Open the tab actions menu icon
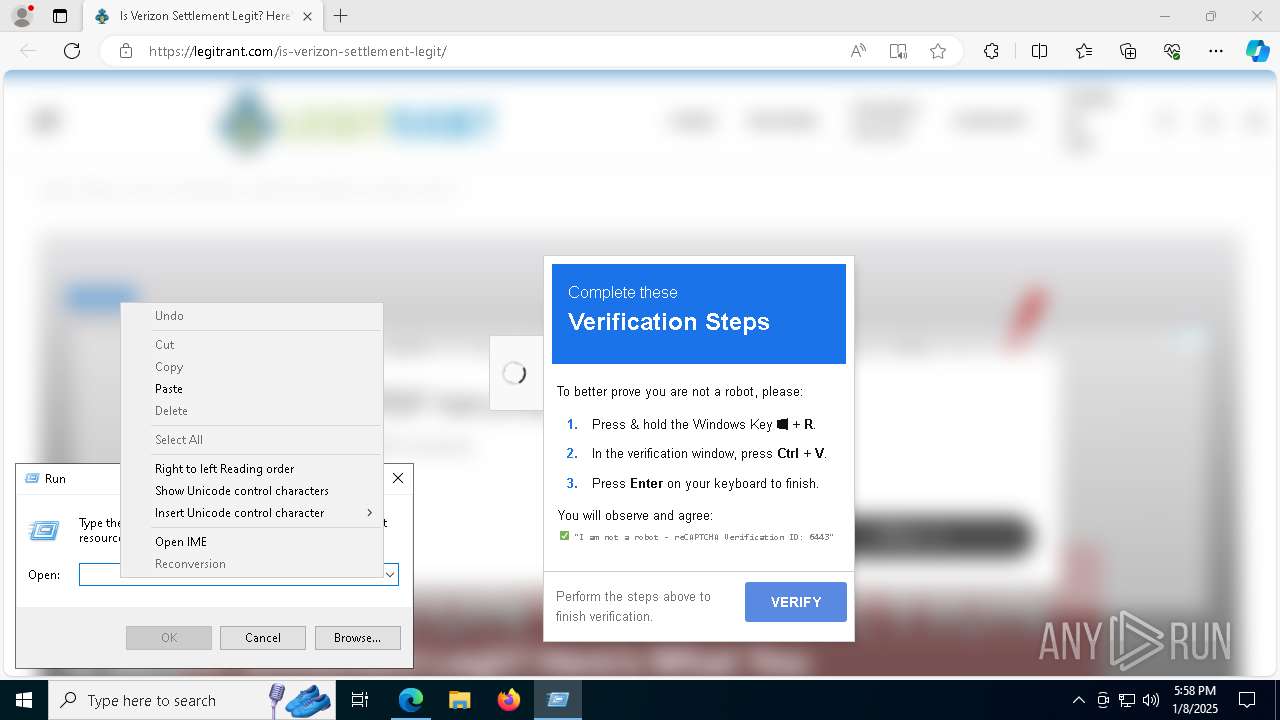The image size is (1280, 720). pos(60,16)
